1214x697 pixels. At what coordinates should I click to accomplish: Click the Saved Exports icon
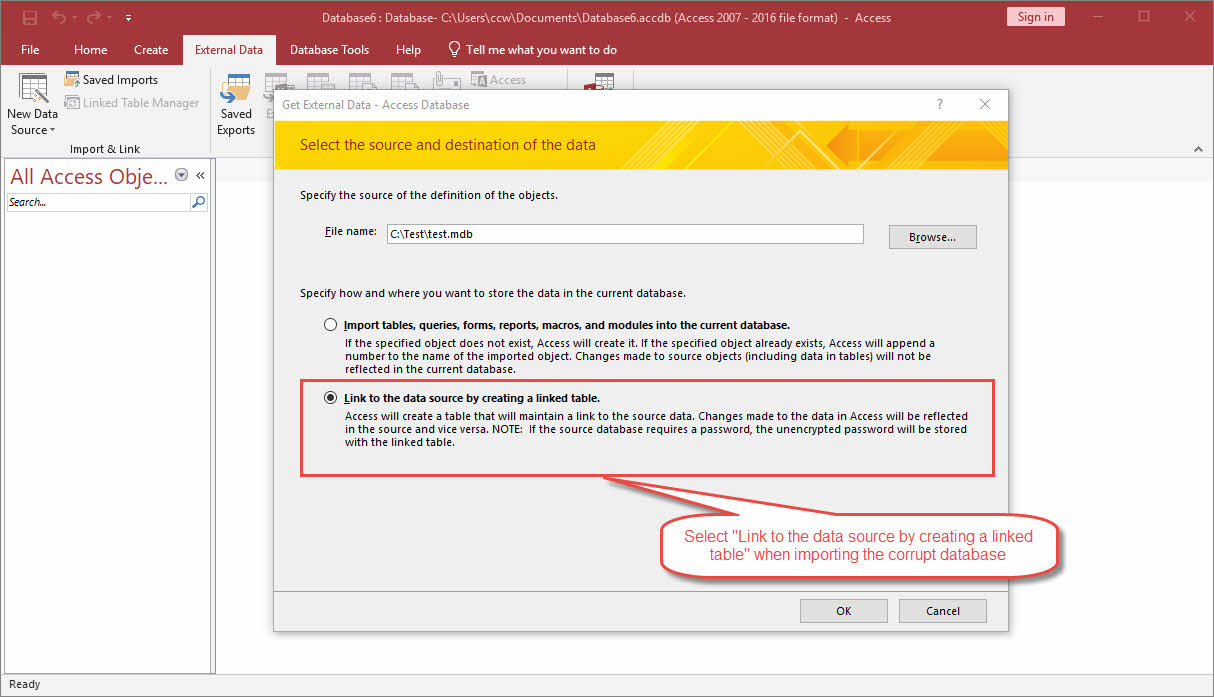click(236, 90)
